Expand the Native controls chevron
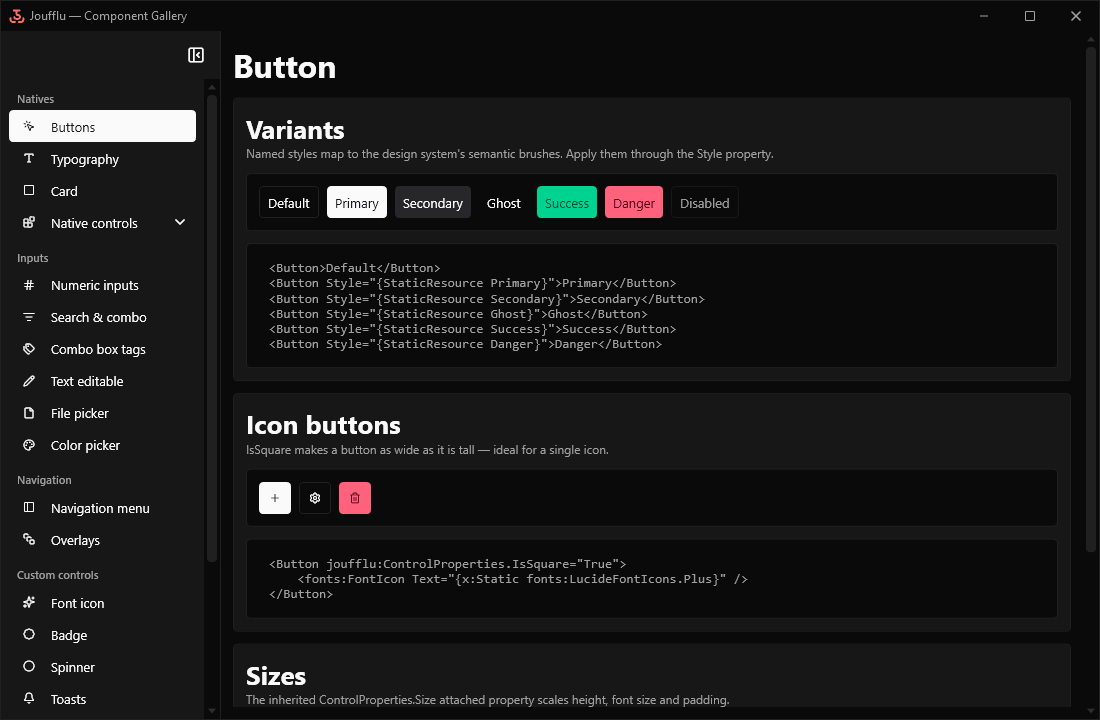 [x=180, y=222]
